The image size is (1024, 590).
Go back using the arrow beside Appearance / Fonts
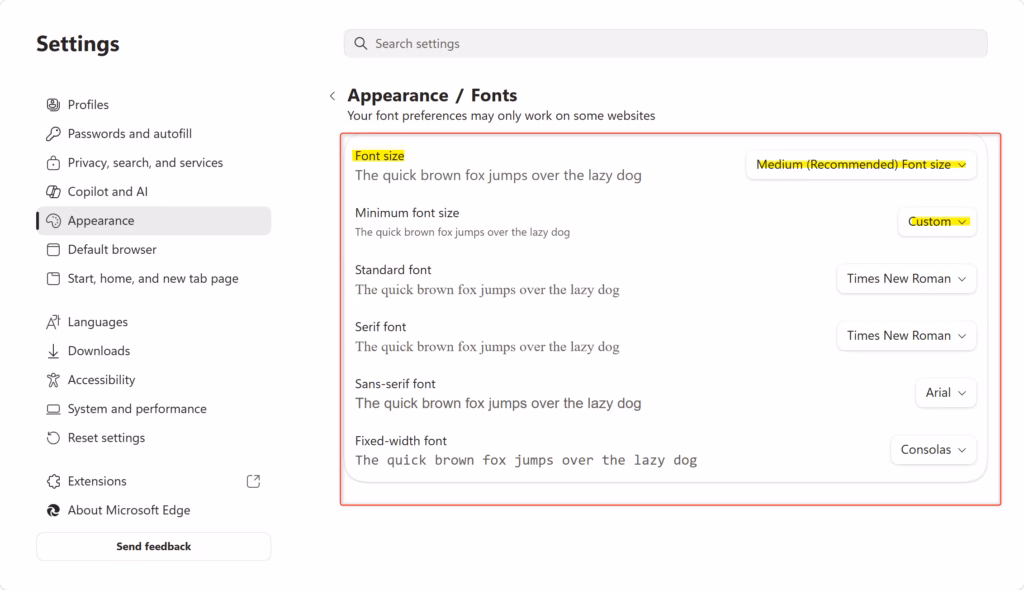coord(332,96)
